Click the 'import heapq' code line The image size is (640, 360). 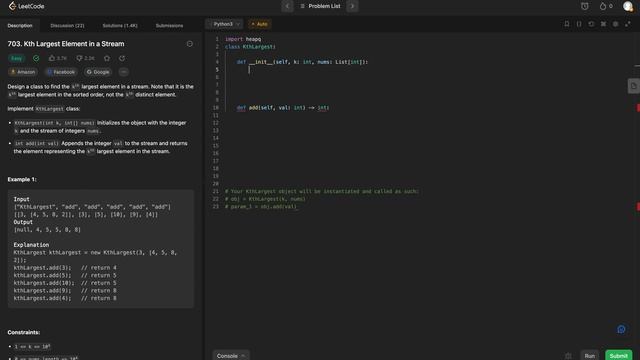coord(243,39)
